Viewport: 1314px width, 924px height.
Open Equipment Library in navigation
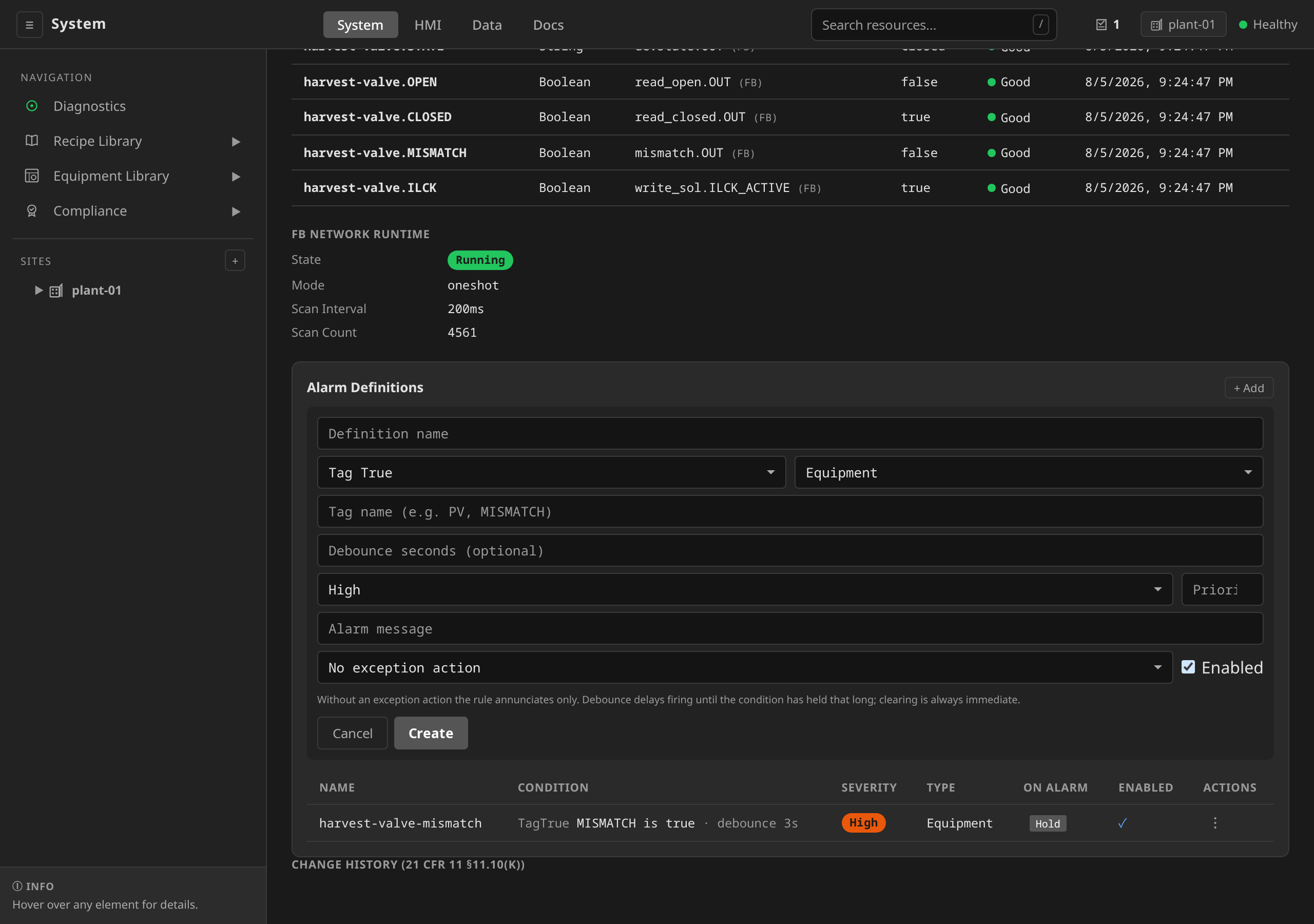[133, 176]
